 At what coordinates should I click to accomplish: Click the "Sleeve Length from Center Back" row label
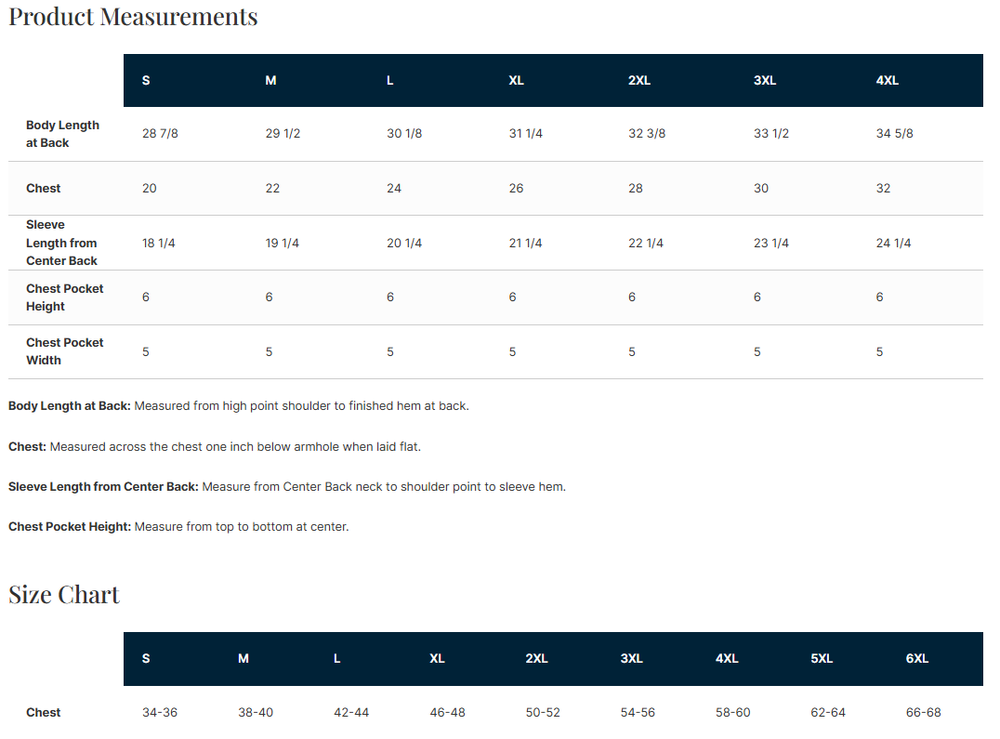coord(62,243)
